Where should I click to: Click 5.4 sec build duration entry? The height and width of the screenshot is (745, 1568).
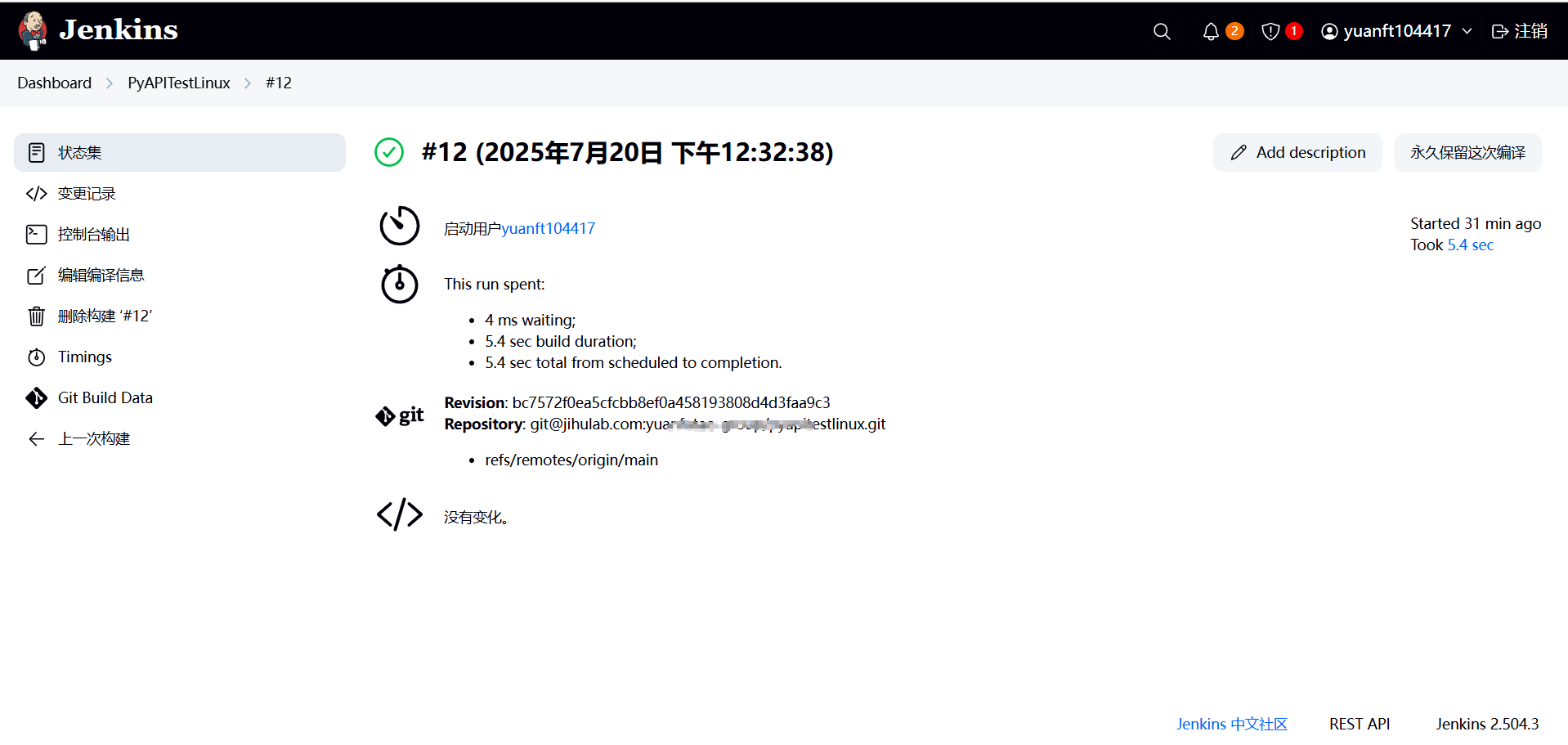click(561, 341)
